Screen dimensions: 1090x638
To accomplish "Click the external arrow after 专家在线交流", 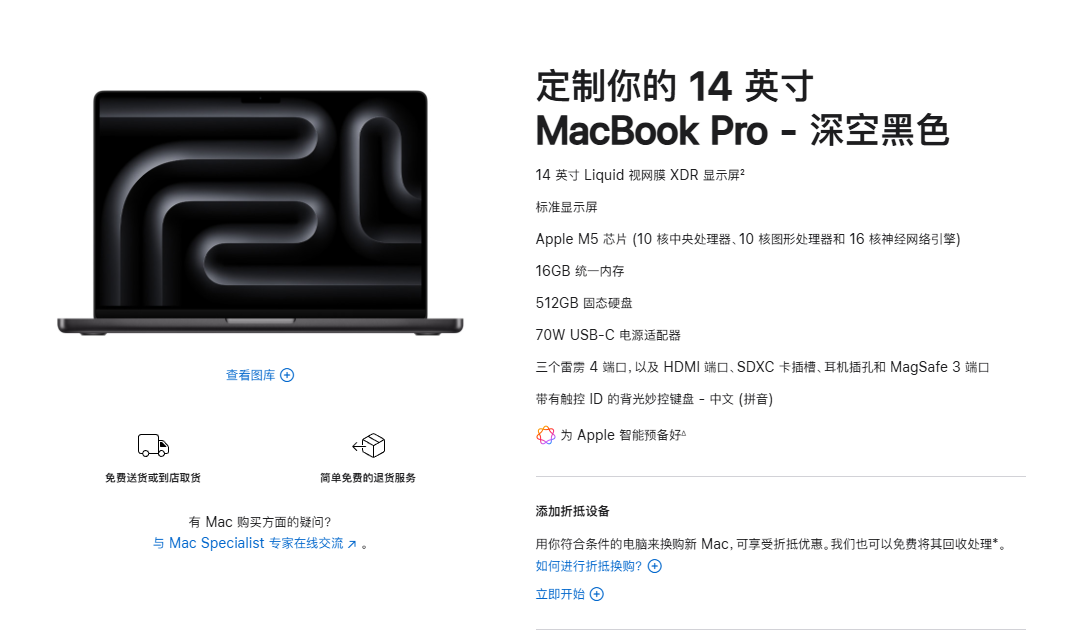I will click(x=352, y=544).
